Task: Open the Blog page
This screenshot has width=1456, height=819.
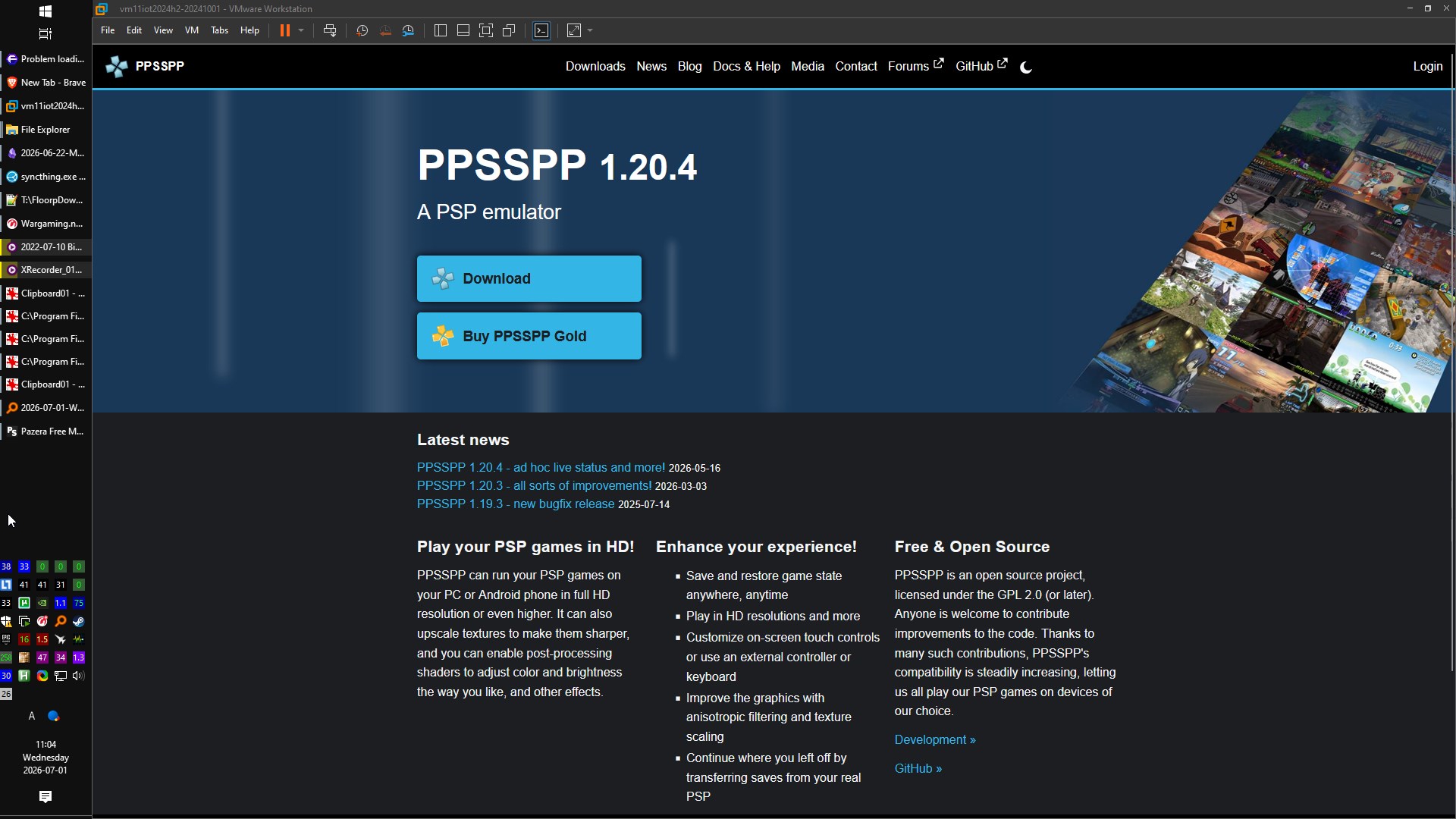Action: click(689, 67)
